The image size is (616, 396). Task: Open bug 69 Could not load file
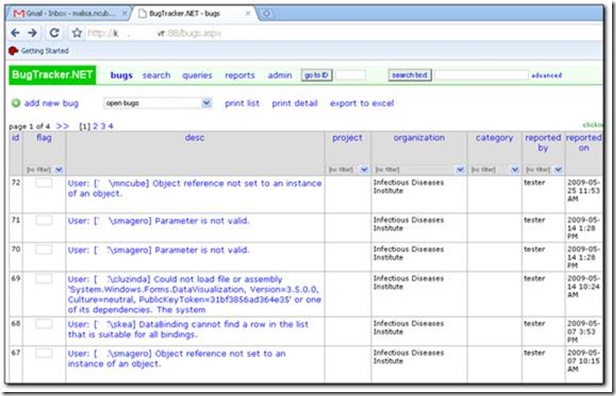(194, 294)
